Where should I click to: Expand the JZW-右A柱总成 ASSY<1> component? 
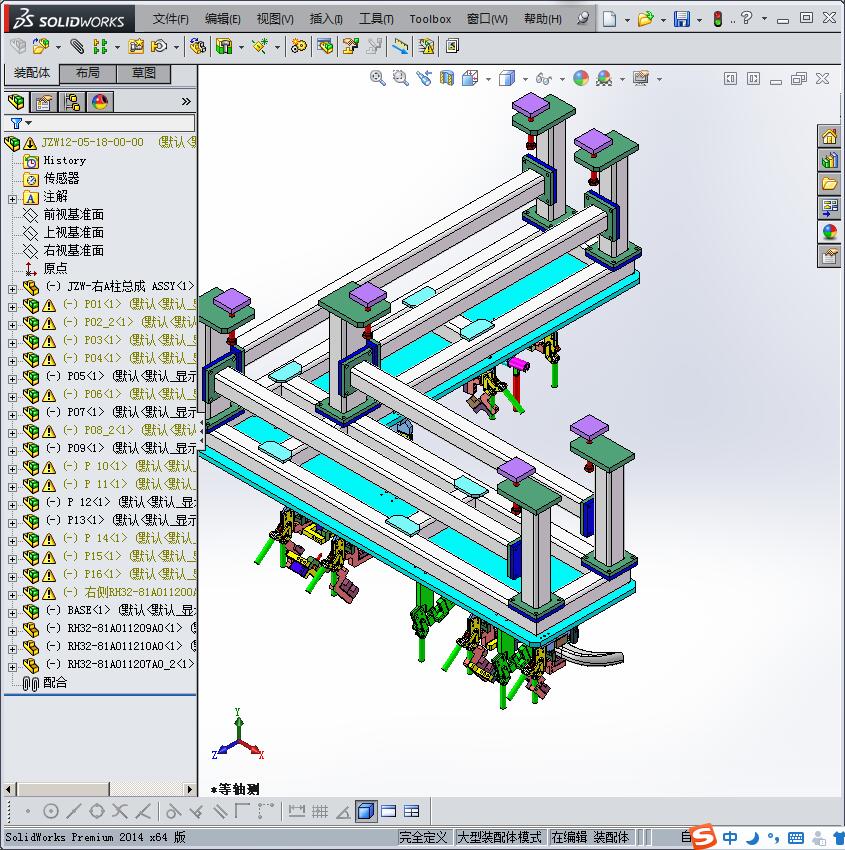(12, 289)
